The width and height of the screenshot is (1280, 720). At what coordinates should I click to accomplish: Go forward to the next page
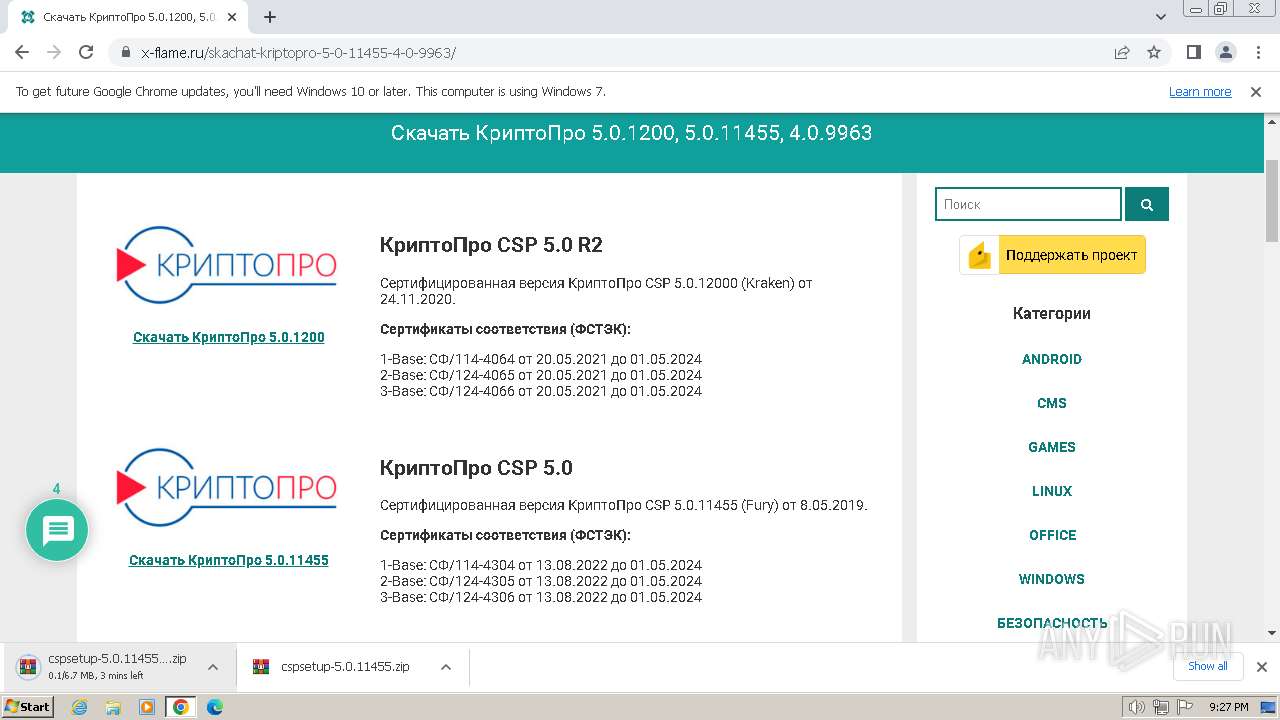tap(54, 52)
